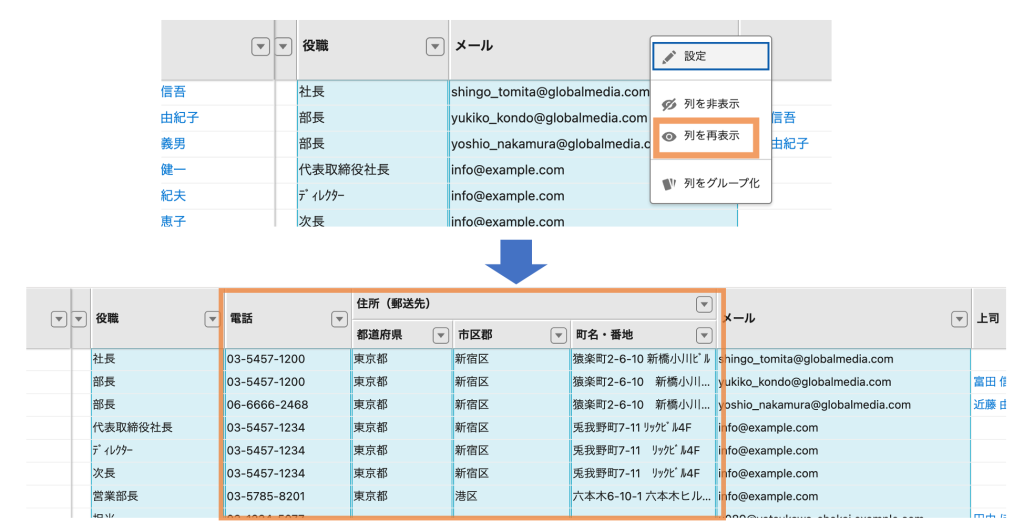Image resolution: width=1024 pixels, height=532 pixels.
Task: Click the 列をグループ化 cards icon
Action: [x=669, y=184]
